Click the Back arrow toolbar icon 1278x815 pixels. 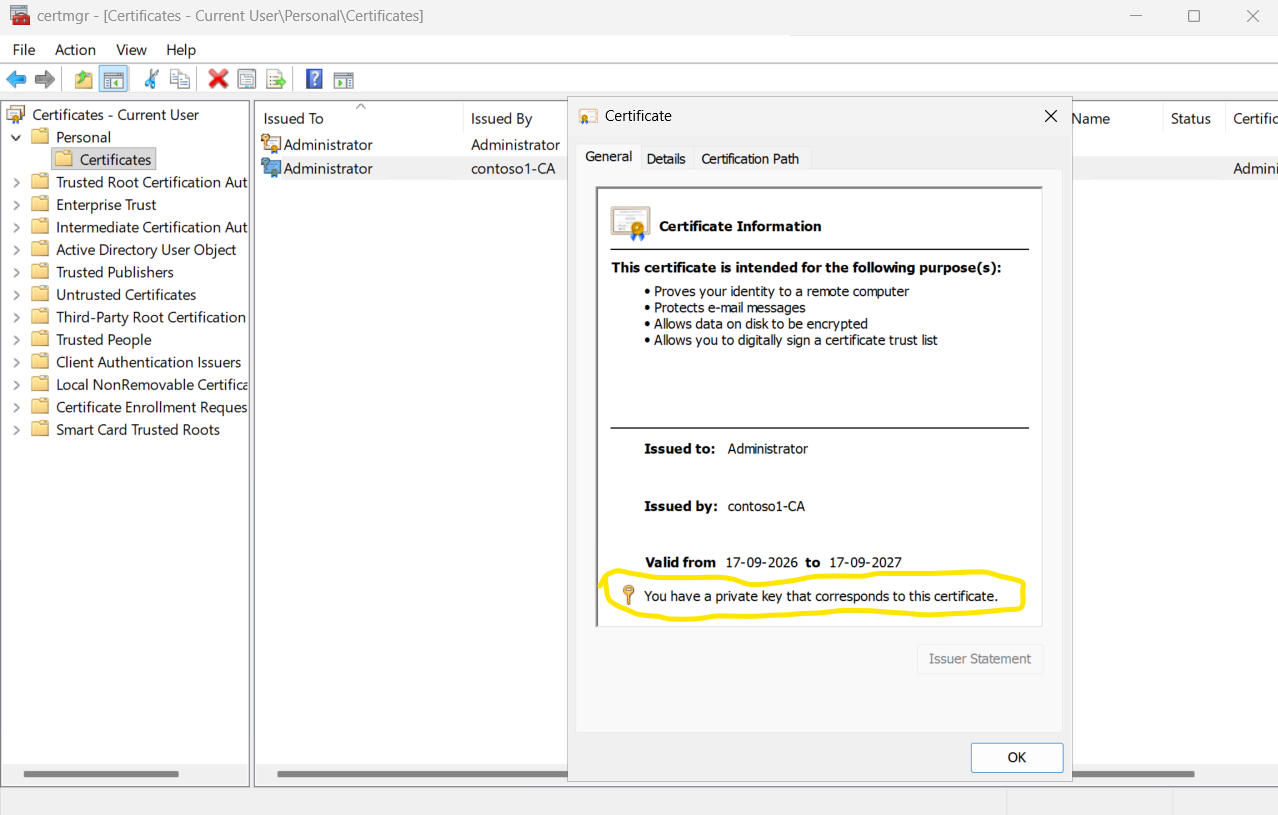point(16,79)
